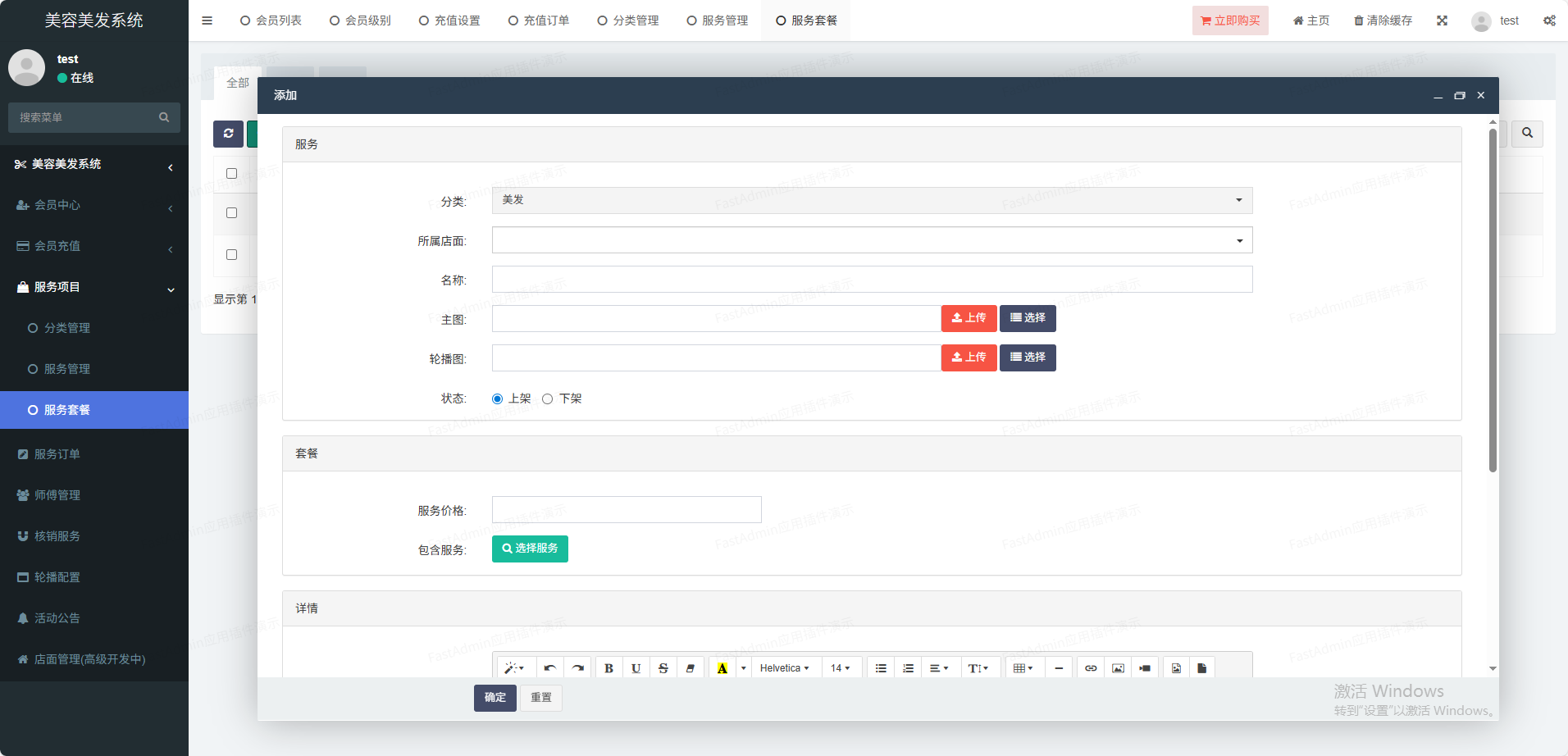Screen dimensions: 1568x756
Task: Open the Helvetica font family dropdown
Action: pyautogui.click(x=784, y=668)
